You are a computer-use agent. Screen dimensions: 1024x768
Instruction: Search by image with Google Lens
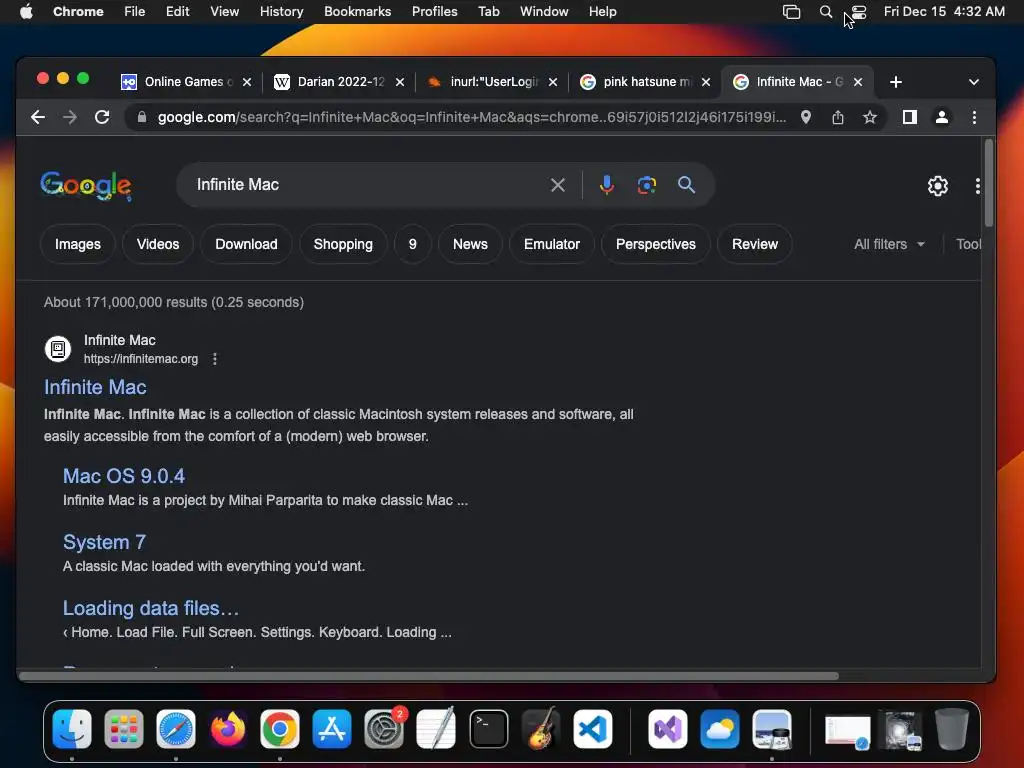[x=647, y=185]
